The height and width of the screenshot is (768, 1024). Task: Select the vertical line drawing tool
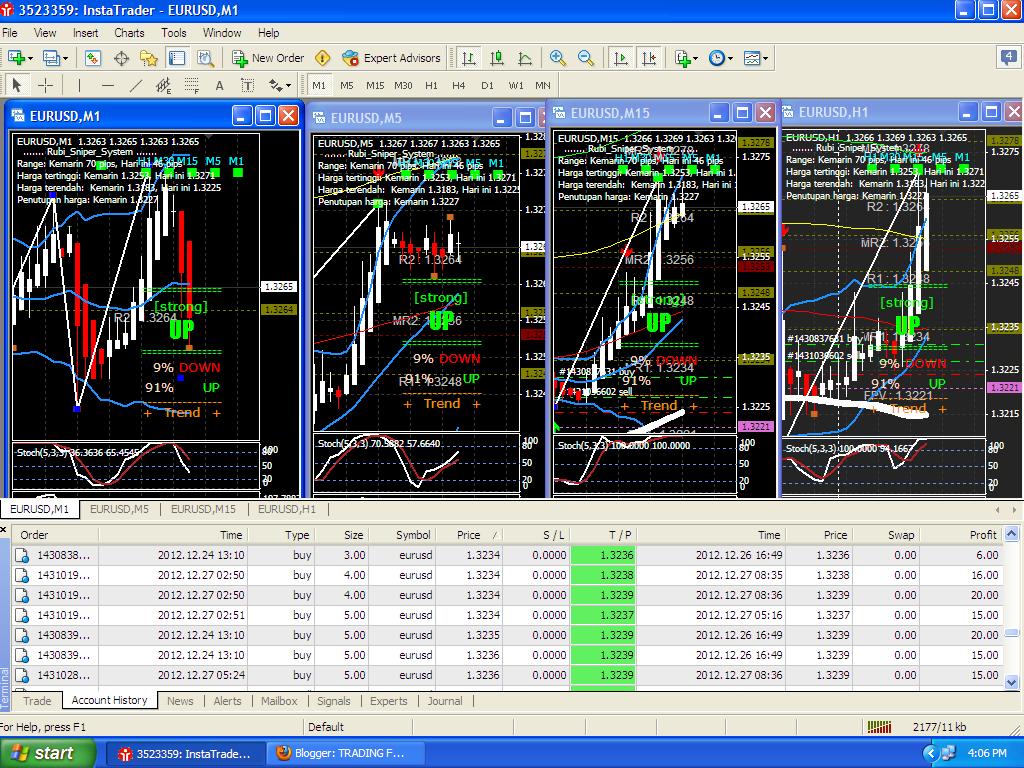pyautogui.click(x=79, y=85)
